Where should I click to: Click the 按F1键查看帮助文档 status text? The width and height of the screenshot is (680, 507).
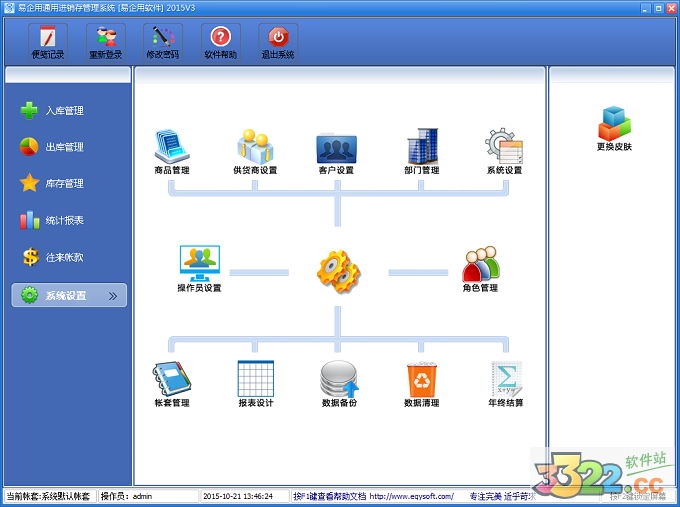pos(330,496)
